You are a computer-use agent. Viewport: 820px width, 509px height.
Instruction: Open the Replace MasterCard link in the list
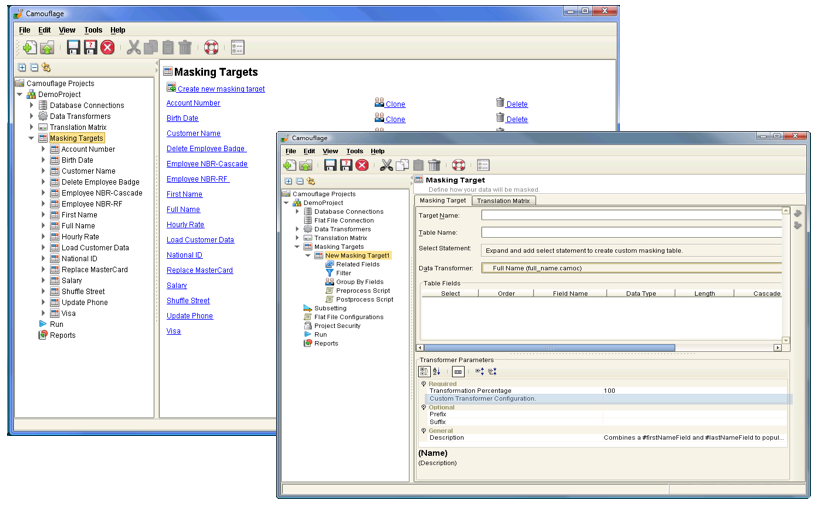click(200, 270)
